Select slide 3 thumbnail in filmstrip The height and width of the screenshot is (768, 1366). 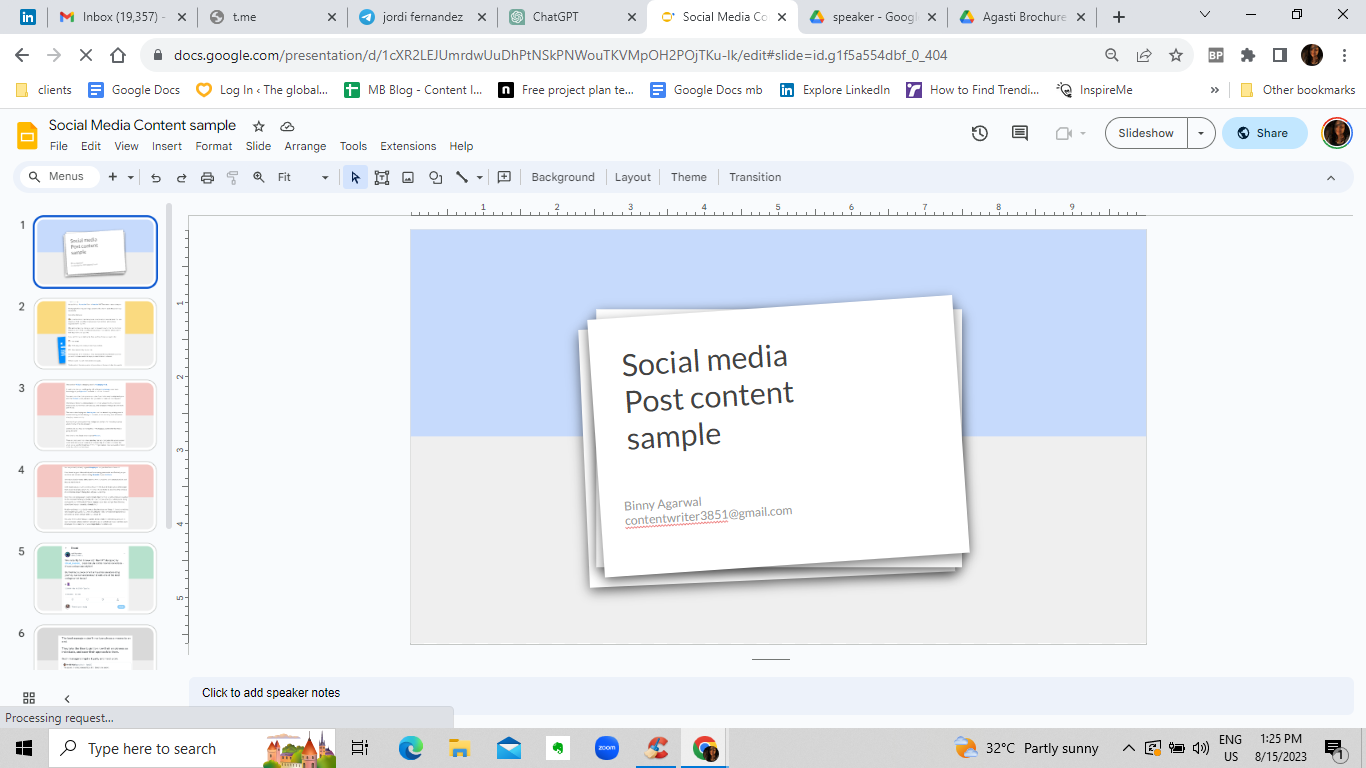click(x=95, y=415)
